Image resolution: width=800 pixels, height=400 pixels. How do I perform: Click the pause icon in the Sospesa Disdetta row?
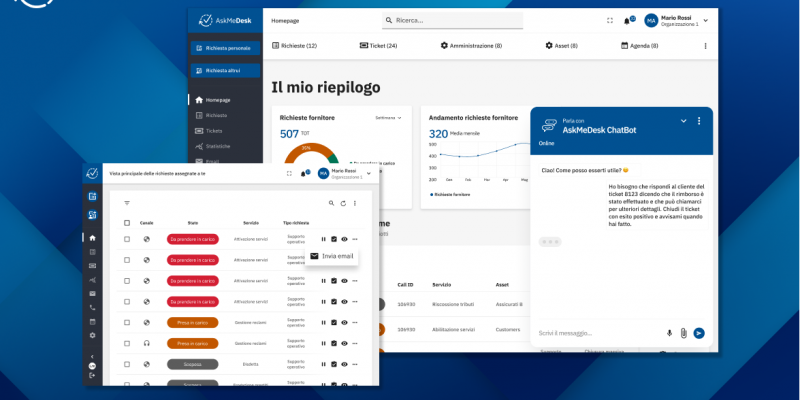323,364
